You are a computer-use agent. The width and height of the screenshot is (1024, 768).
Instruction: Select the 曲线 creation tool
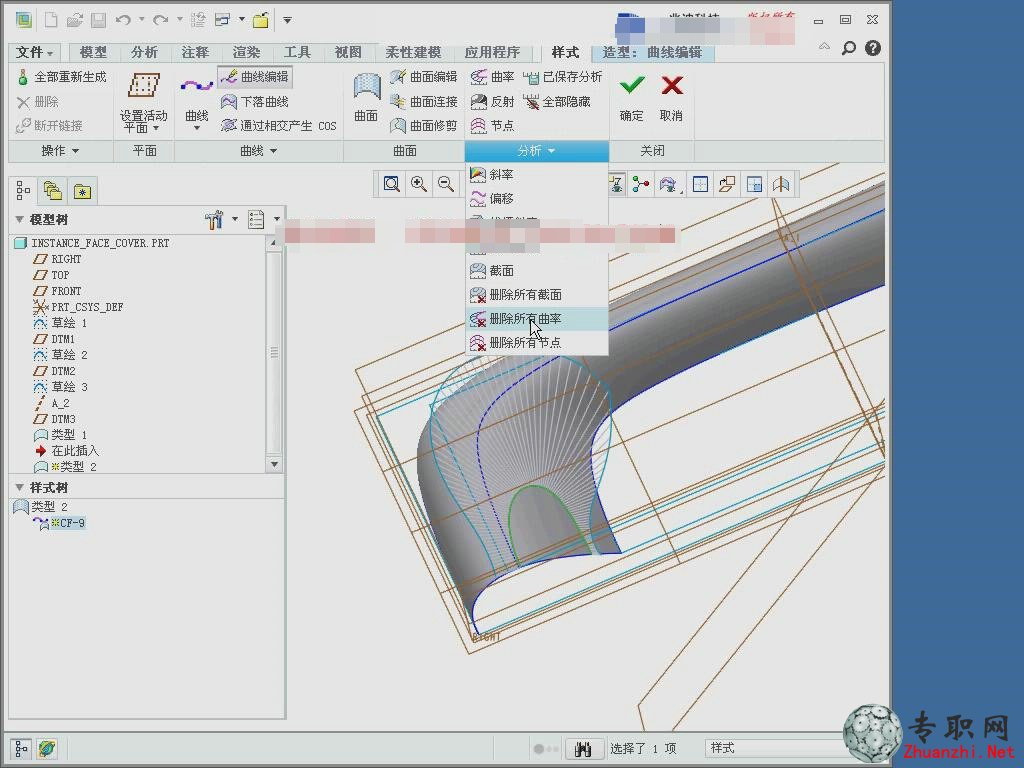[197, 101]
